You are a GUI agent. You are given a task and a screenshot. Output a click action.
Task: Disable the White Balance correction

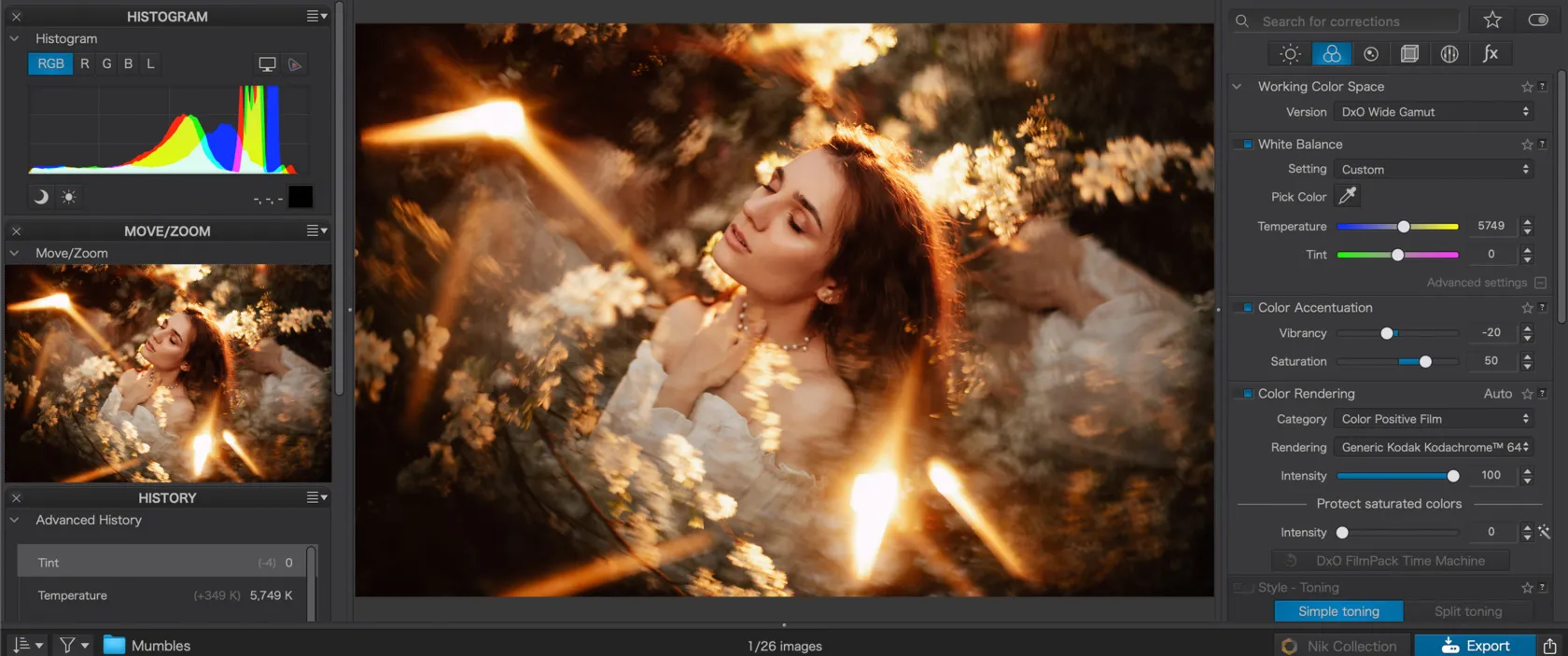pyautogui.click(x=1247, y=145)
